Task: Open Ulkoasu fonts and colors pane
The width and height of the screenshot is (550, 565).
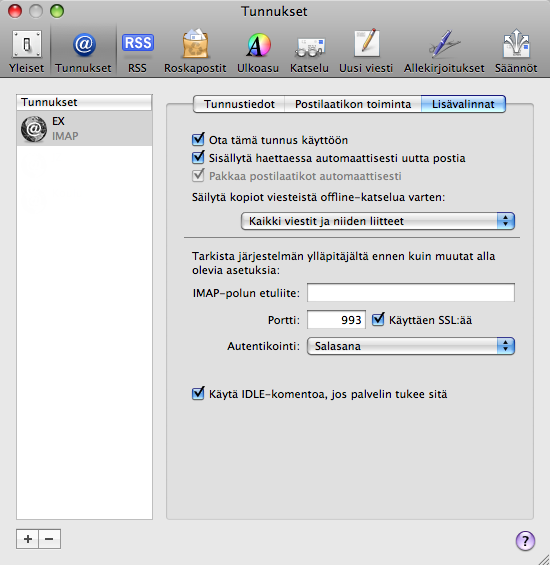Action: (x=258, y=52)
